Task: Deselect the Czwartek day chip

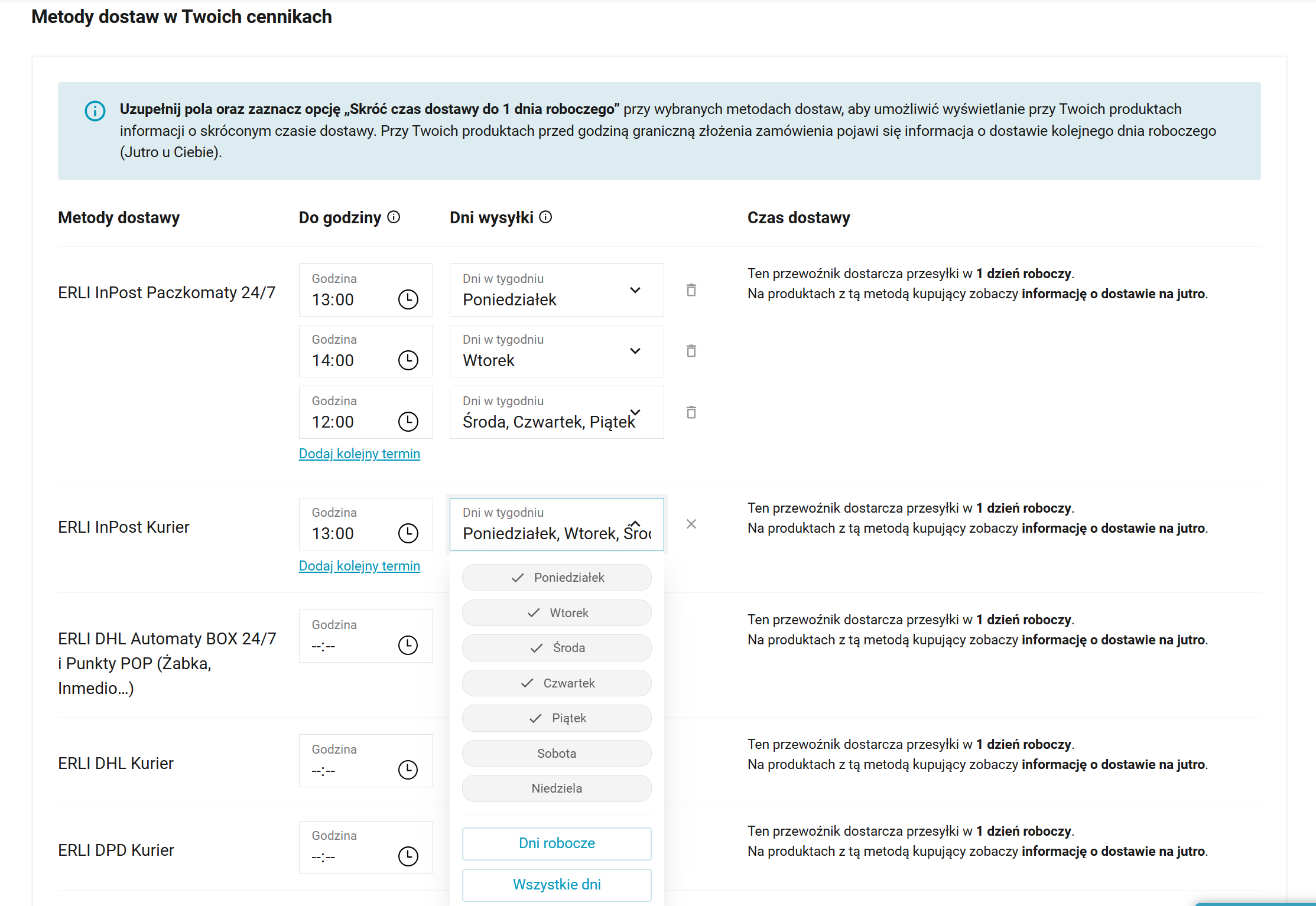Action: (x=557, y=683)
